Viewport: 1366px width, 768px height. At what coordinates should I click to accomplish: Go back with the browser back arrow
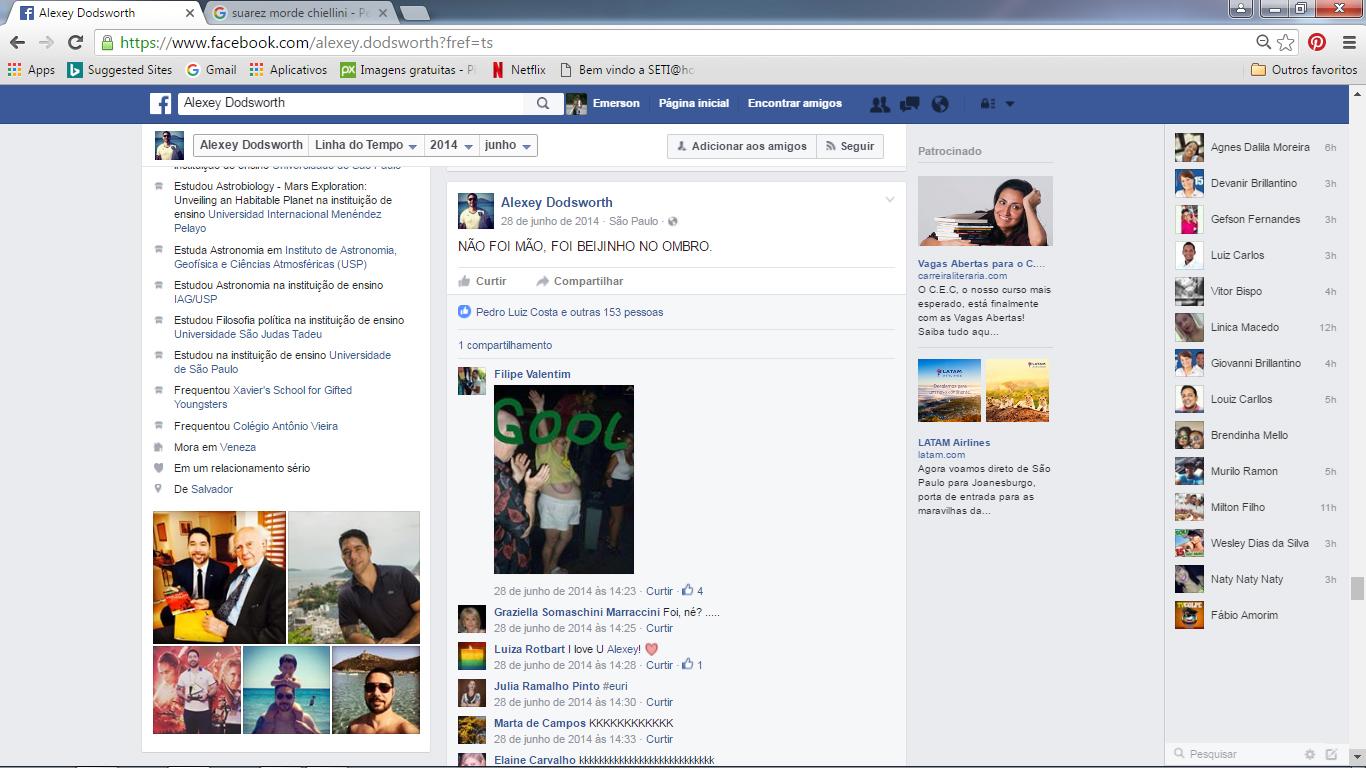point(17,42)
